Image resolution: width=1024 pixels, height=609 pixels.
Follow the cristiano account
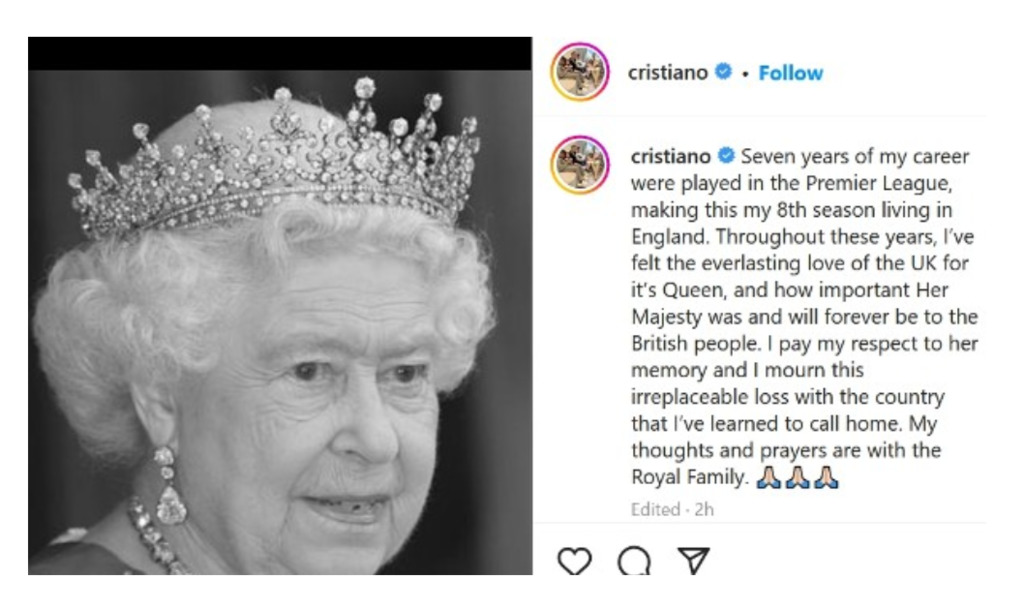(x=790, y=72)
